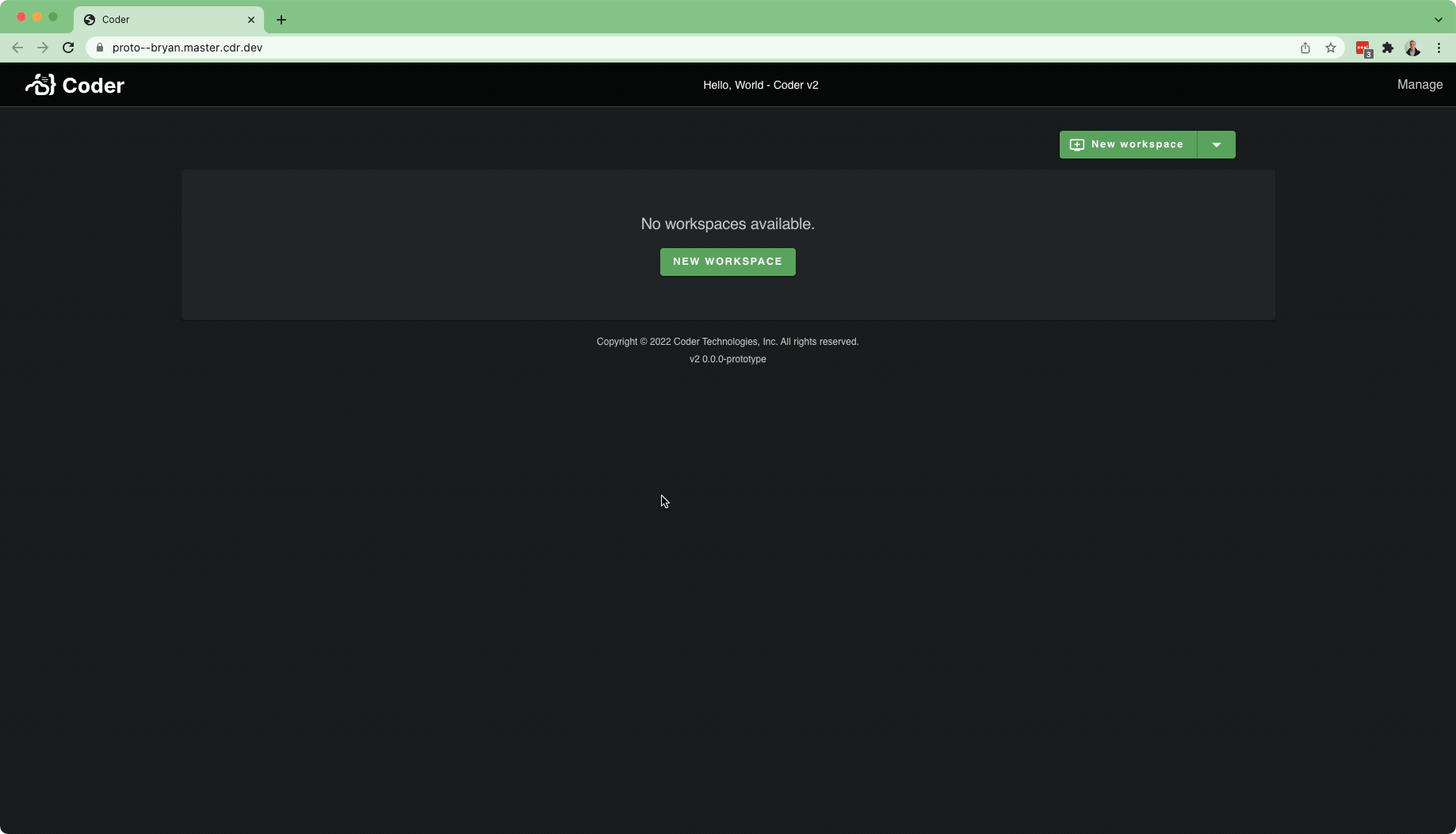The height and width of the screenshot is (834, 1456).
Task: Click the 'No workspaces available.' message
Action: click(x=728, y=224)
